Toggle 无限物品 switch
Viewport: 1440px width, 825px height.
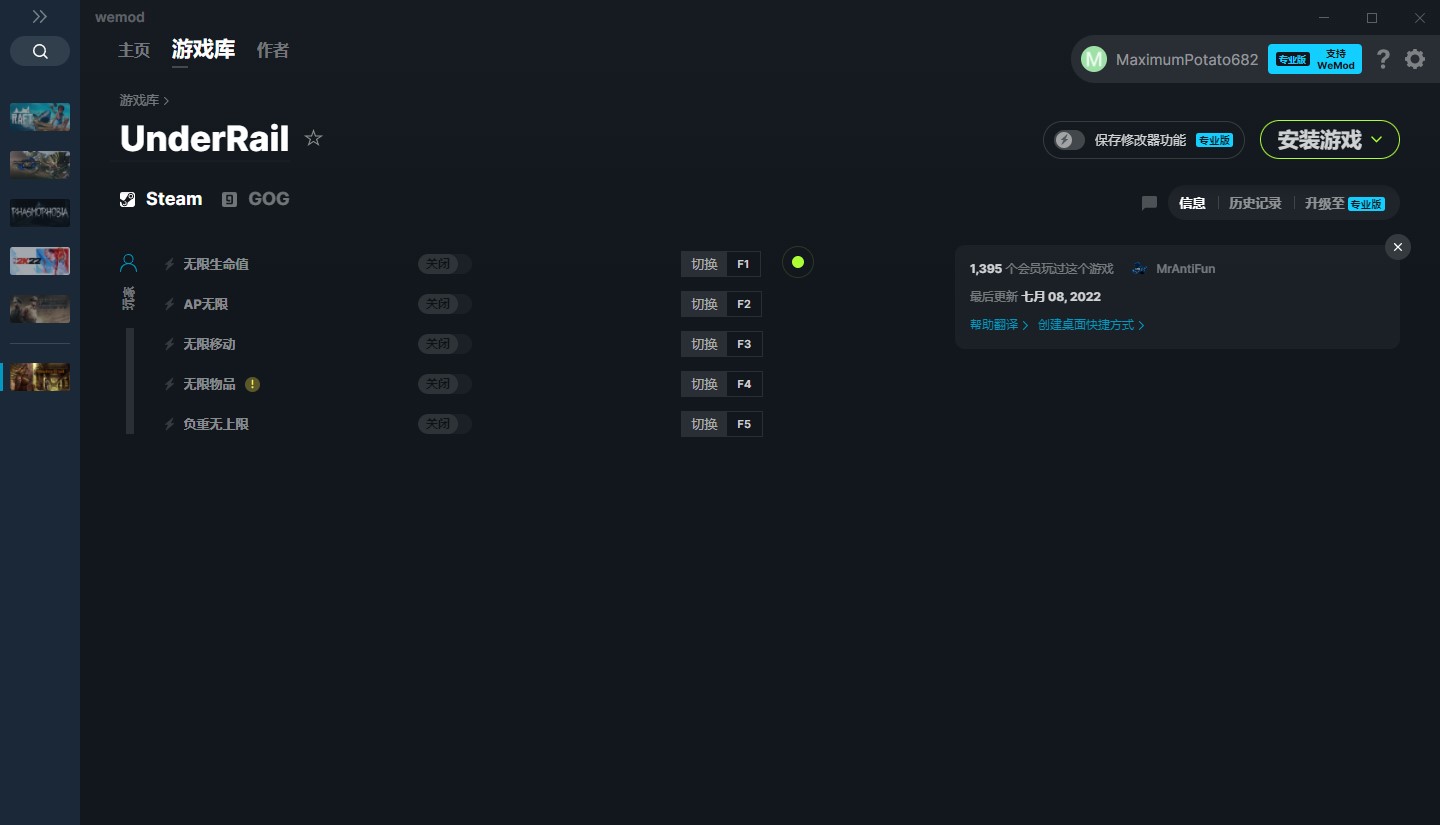tap(445, 384)
